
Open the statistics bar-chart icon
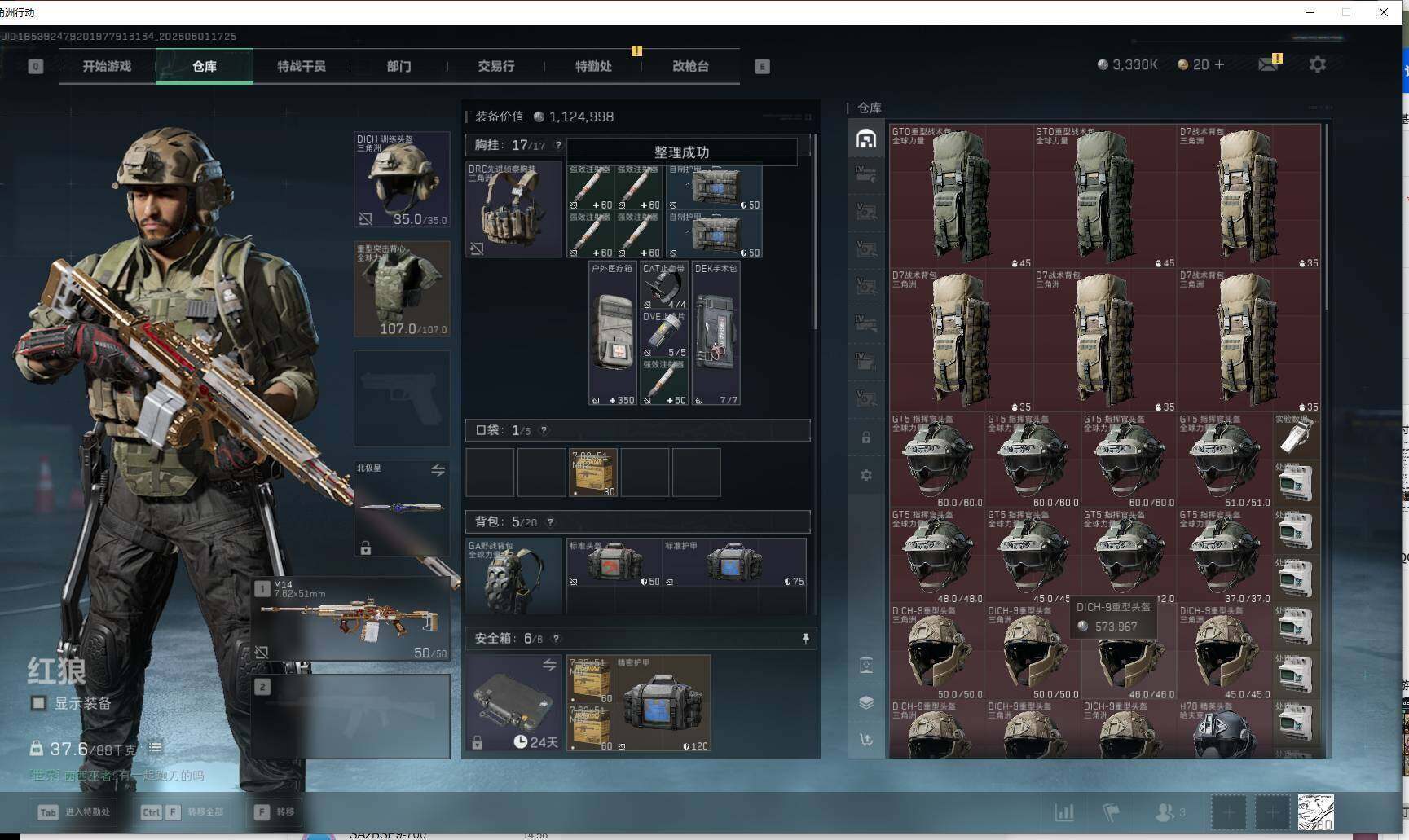[x=1064, y=812]
